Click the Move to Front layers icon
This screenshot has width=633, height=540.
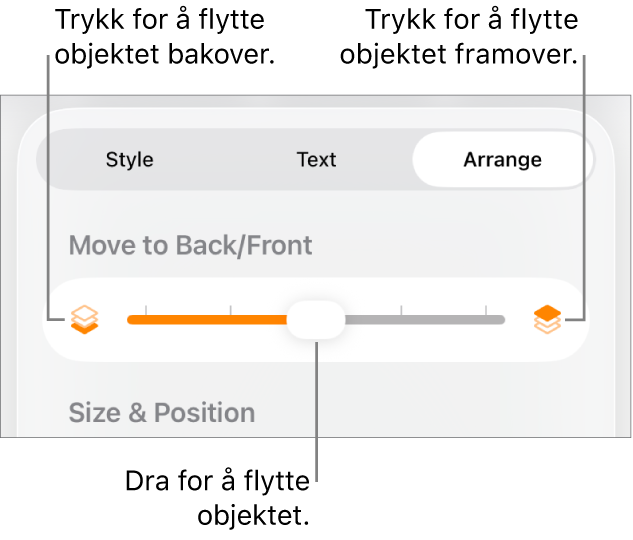point(546,320)
